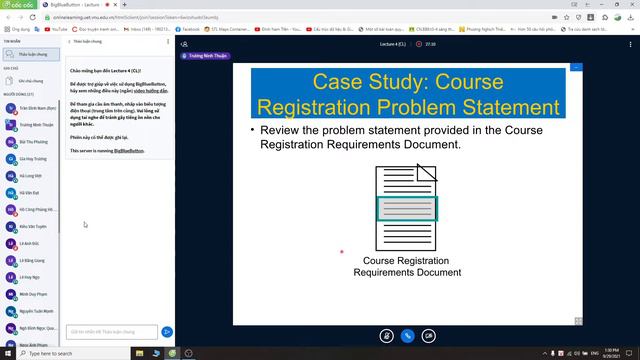
Task: Open the Windows Start menu
Action: coord(8,353)
